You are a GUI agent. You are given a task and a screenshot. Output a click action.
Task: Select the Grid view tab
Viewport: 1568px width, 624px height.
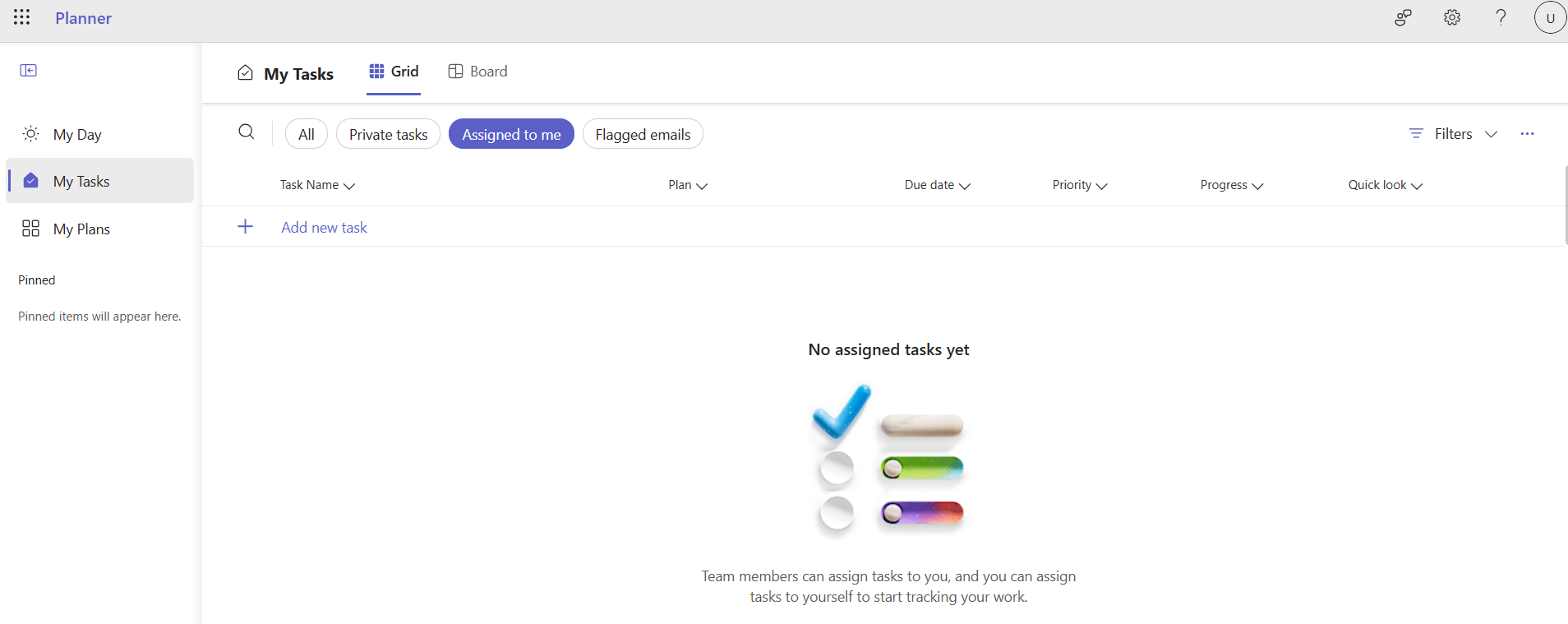[x=394, y=72]
